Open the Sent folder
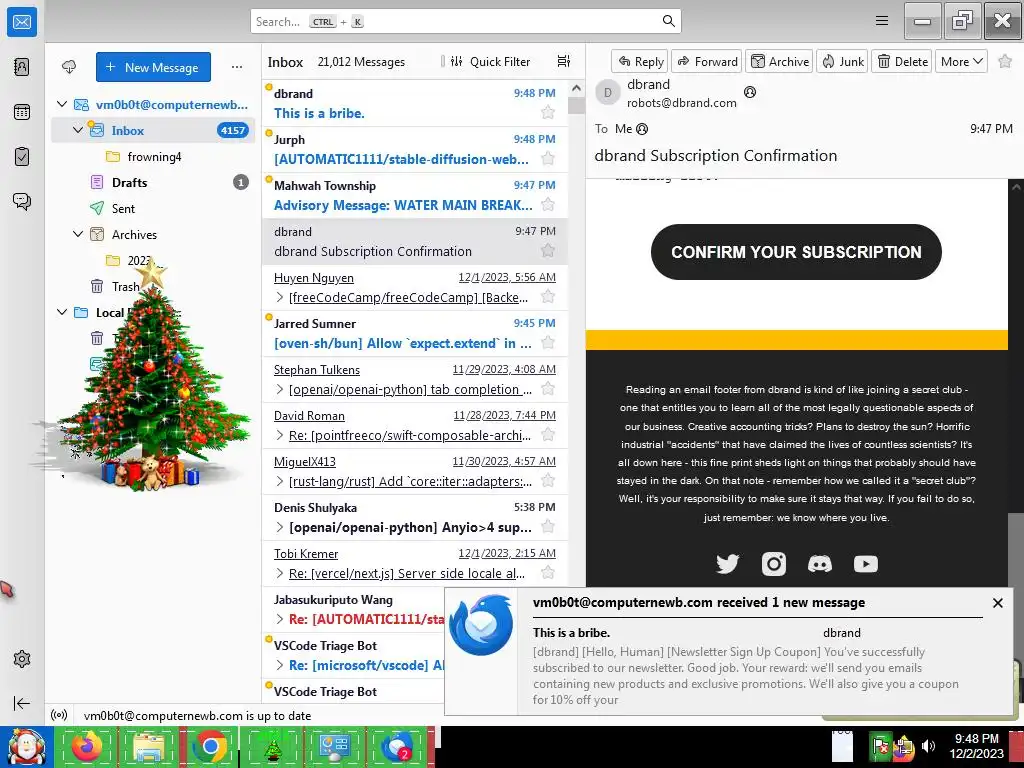The height and width of the screenshot is (768, 1024). [153, 208]
